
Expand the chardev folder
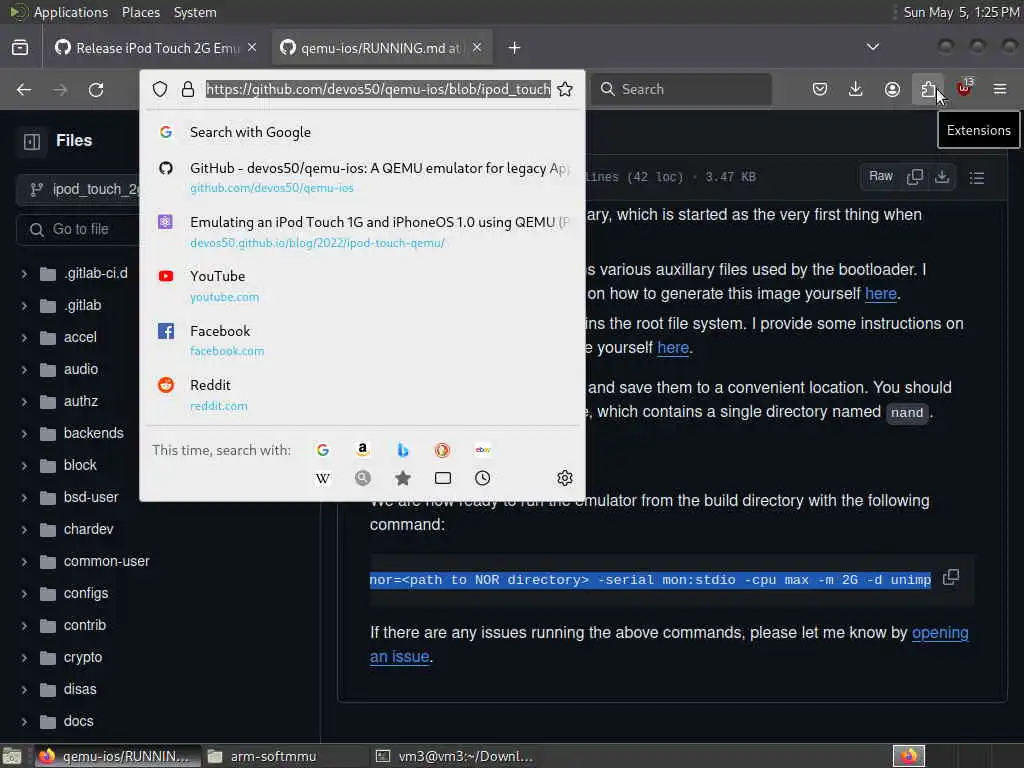[x=24, y=530]
